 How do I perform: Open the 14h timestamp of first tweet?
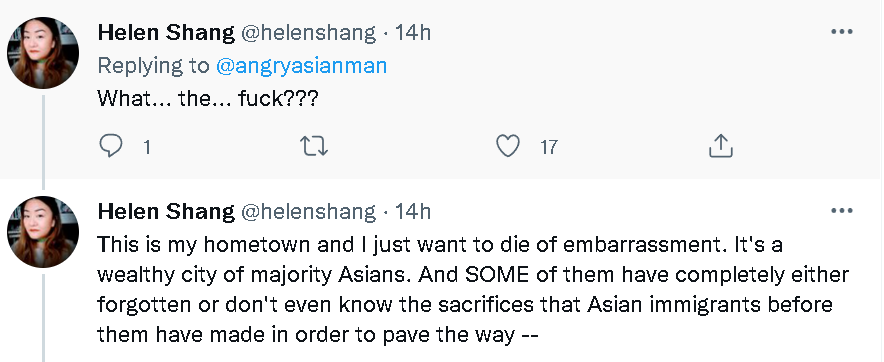[413, 33]
